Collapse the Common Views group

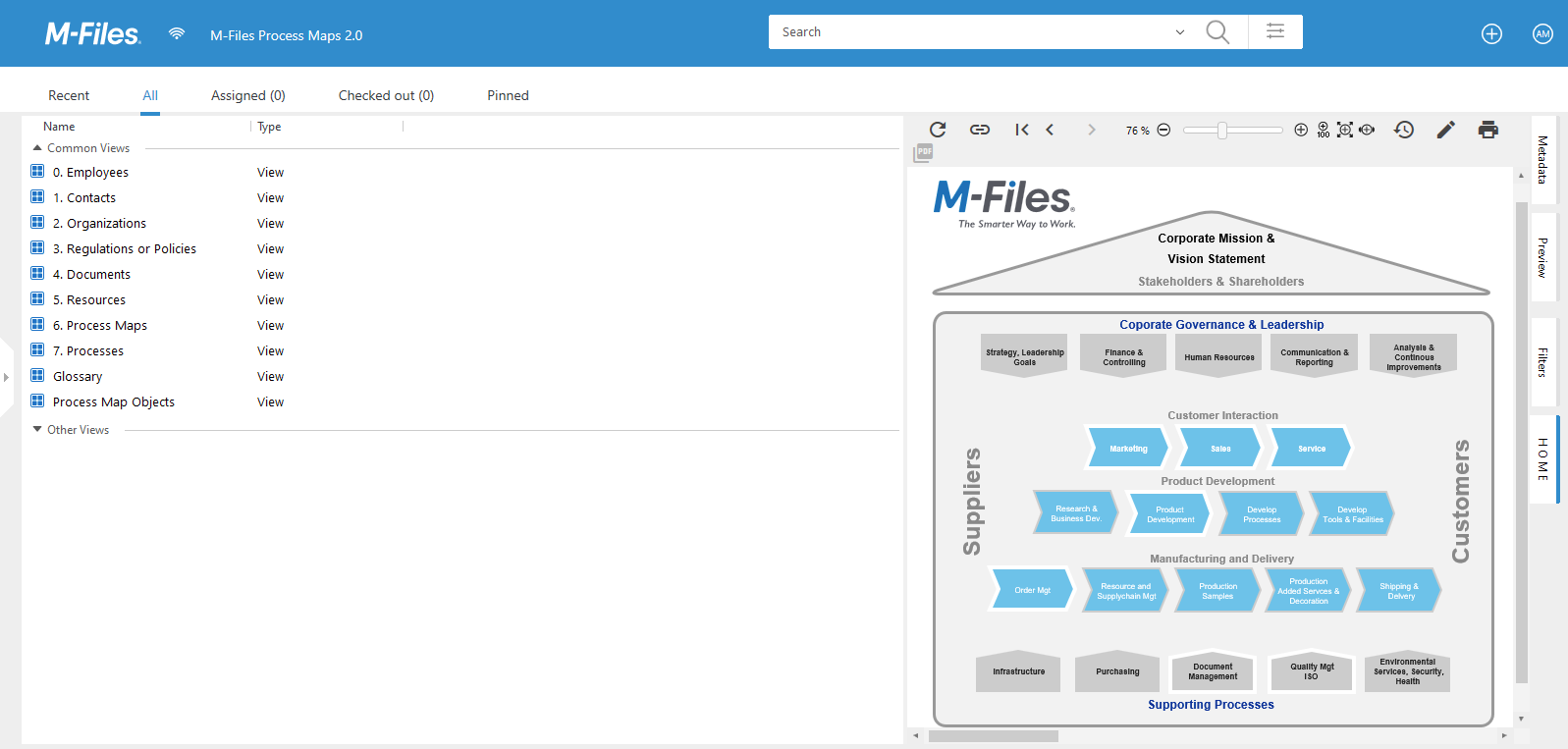click(37, 148)
